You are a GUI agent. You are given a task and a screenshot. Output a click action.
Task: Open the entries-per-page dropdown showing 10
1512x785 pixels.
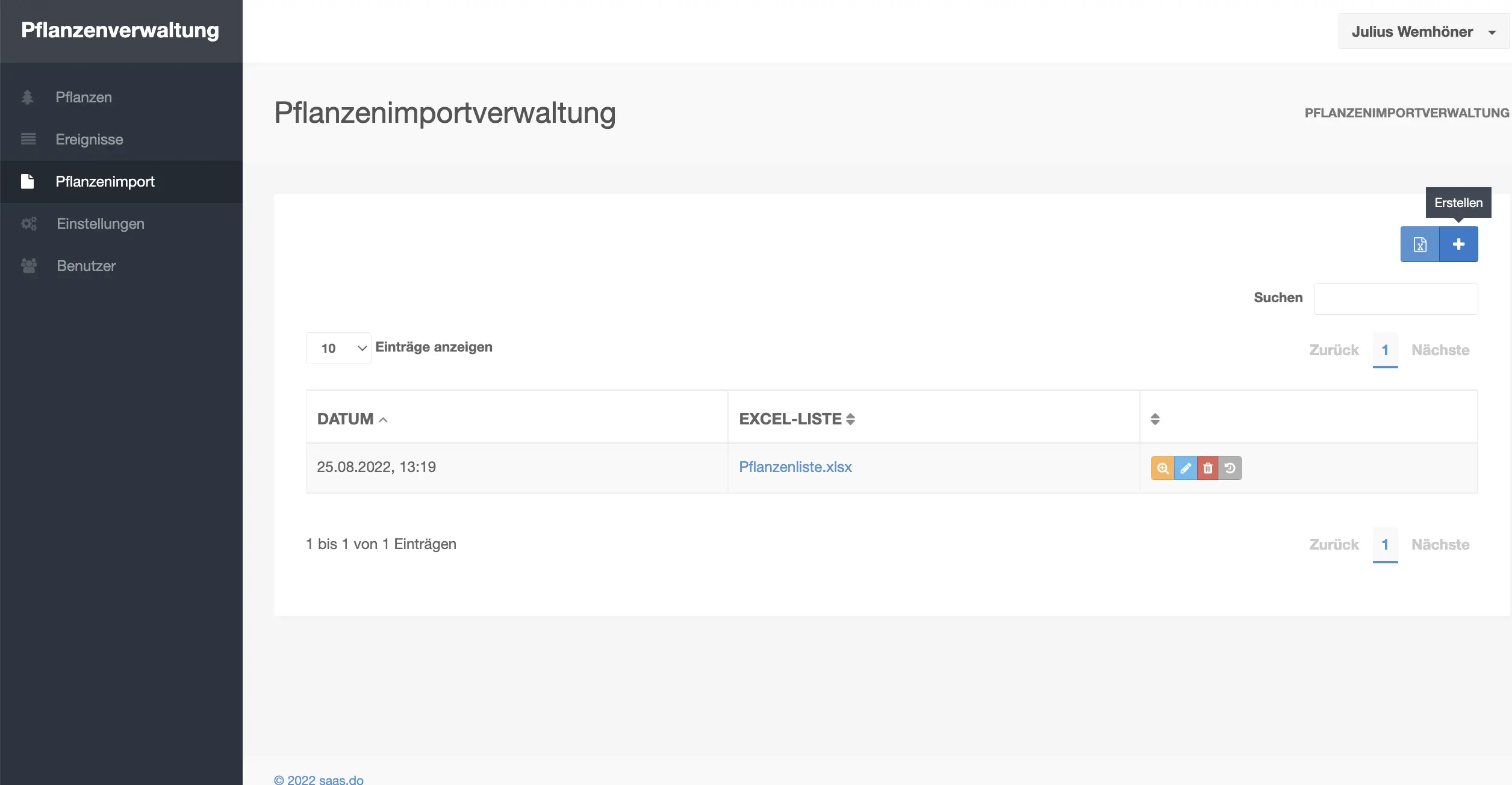tap(338, 349)
